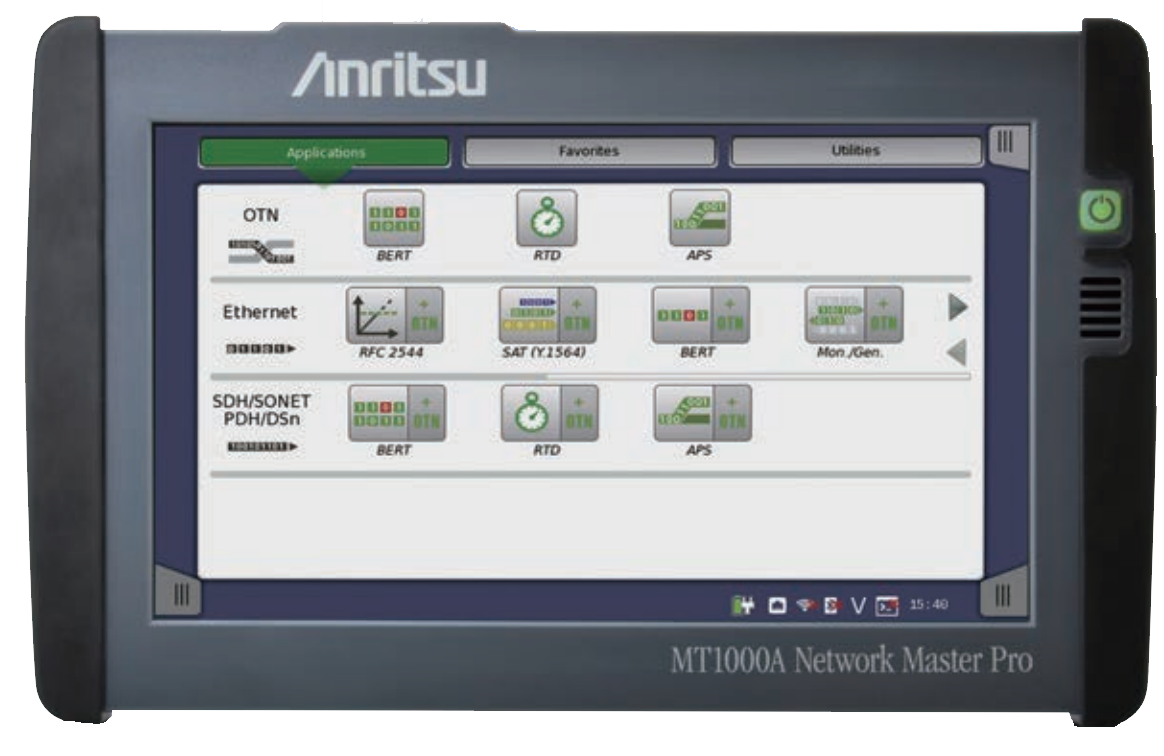Check the battery and AC power status icon
Image resolution: width=1164 pixels, height=756 pixels.
tap(742, 606)
